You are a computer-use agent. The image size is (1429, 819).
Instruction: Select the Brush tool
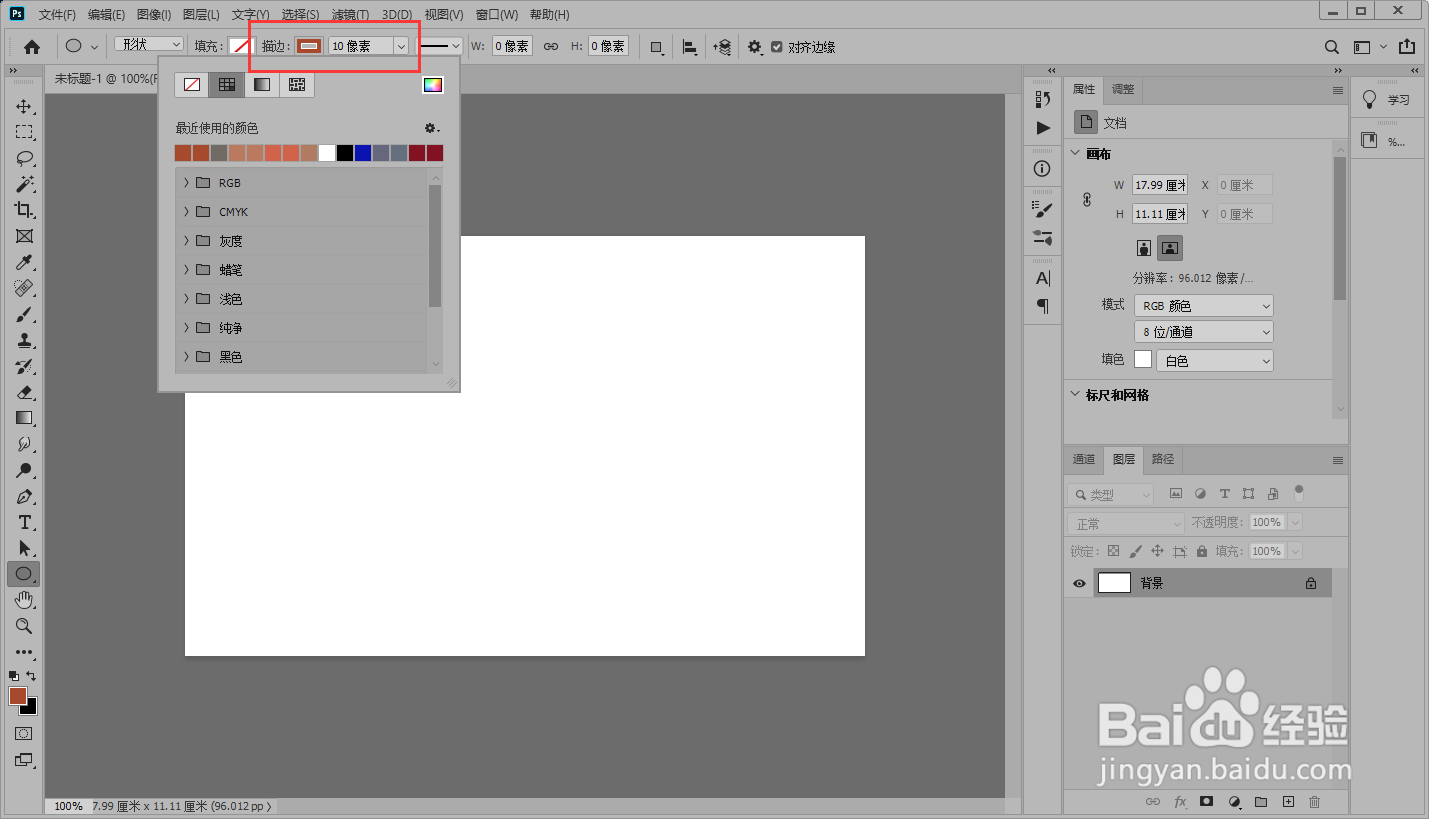tap(24, 314)
